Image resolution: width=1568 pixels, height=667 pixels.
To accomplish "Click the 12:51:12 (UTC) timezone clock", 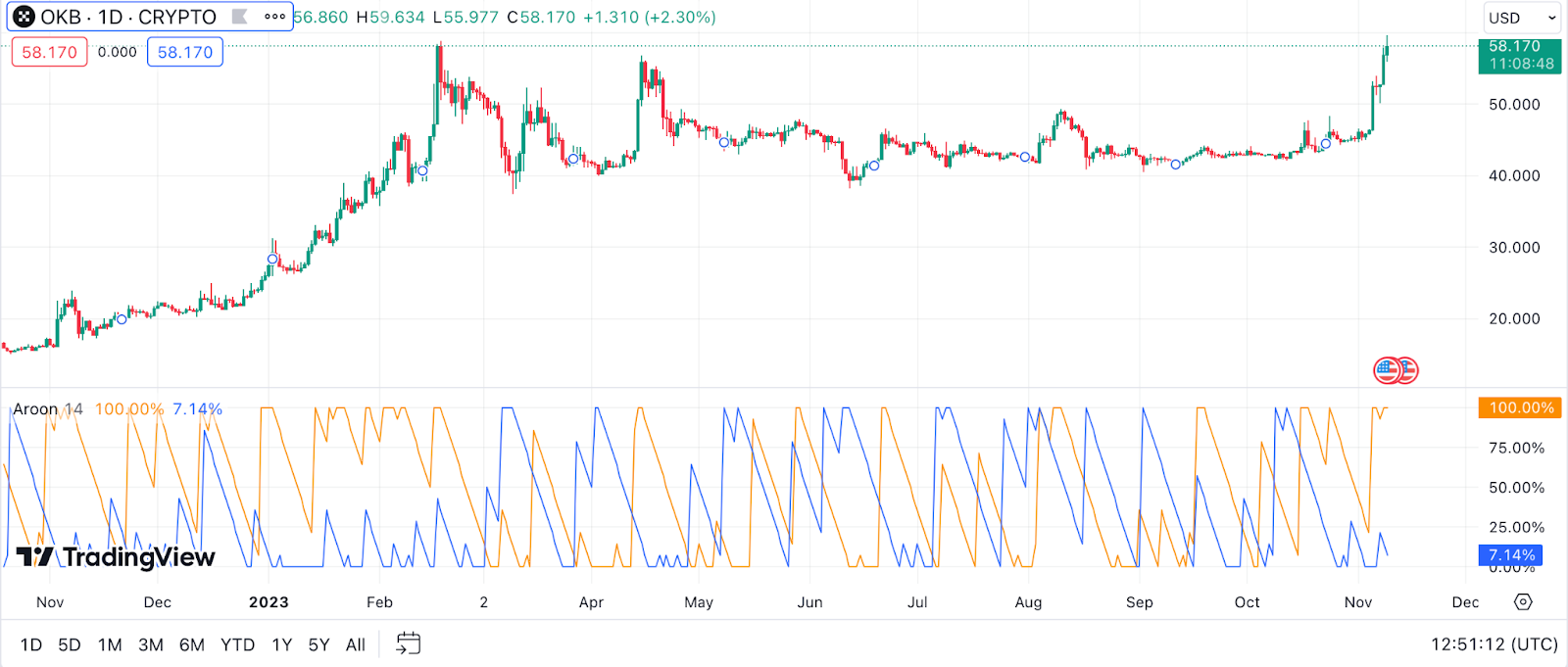I will click(x=1494, y=644).
